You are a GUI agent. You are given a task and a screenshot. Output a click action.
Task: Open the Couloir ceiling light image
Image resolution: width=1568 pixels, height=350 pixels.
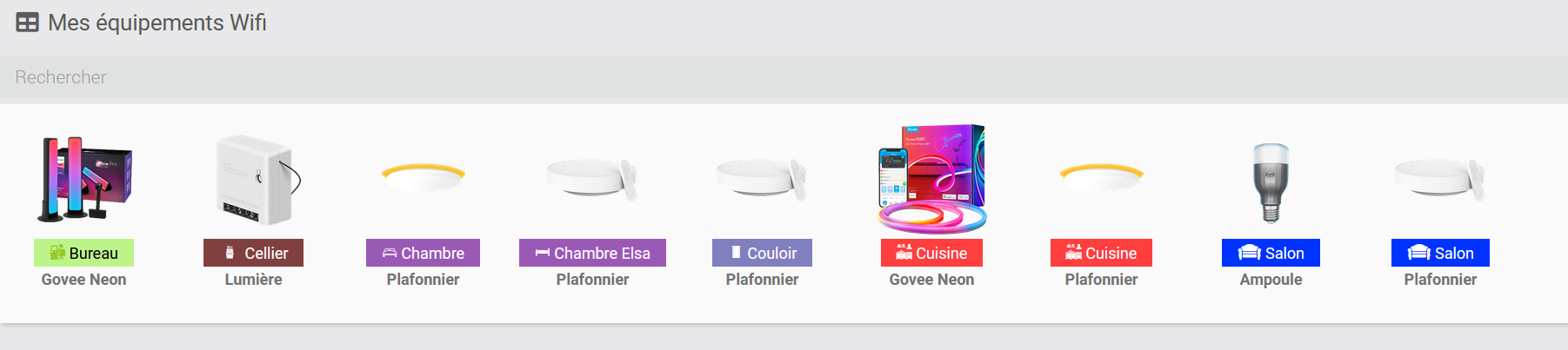762,178
